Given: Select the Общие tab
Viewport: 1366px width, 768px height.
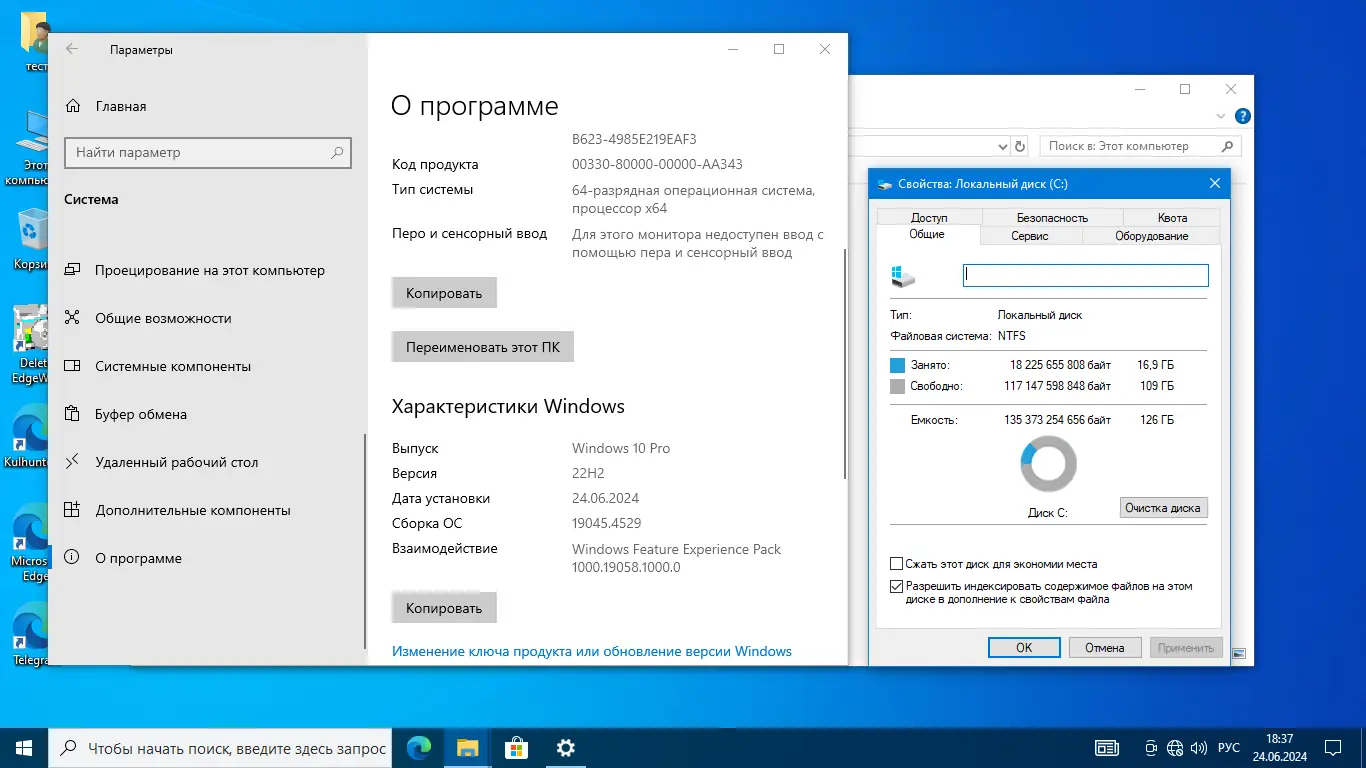Looking at the screenshot, I should (927, 234).
